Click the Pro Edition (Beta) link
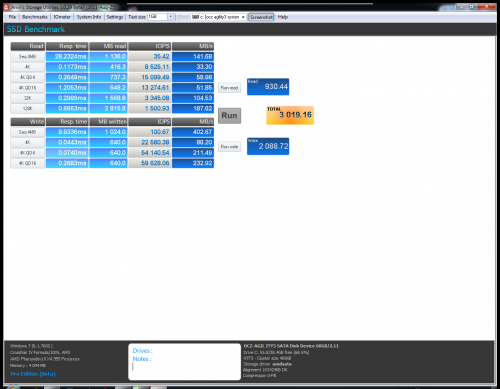 coord(33,374)
